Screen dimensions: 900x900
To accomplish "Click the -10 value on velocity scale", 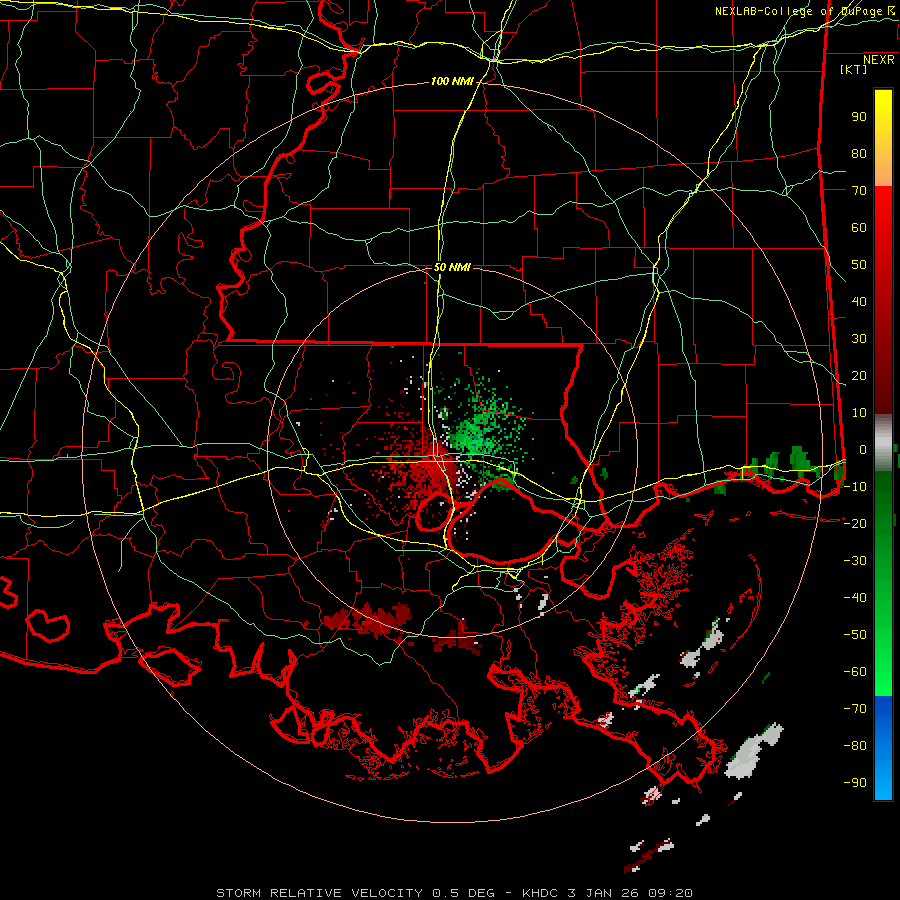I will [x=855, y=487].
